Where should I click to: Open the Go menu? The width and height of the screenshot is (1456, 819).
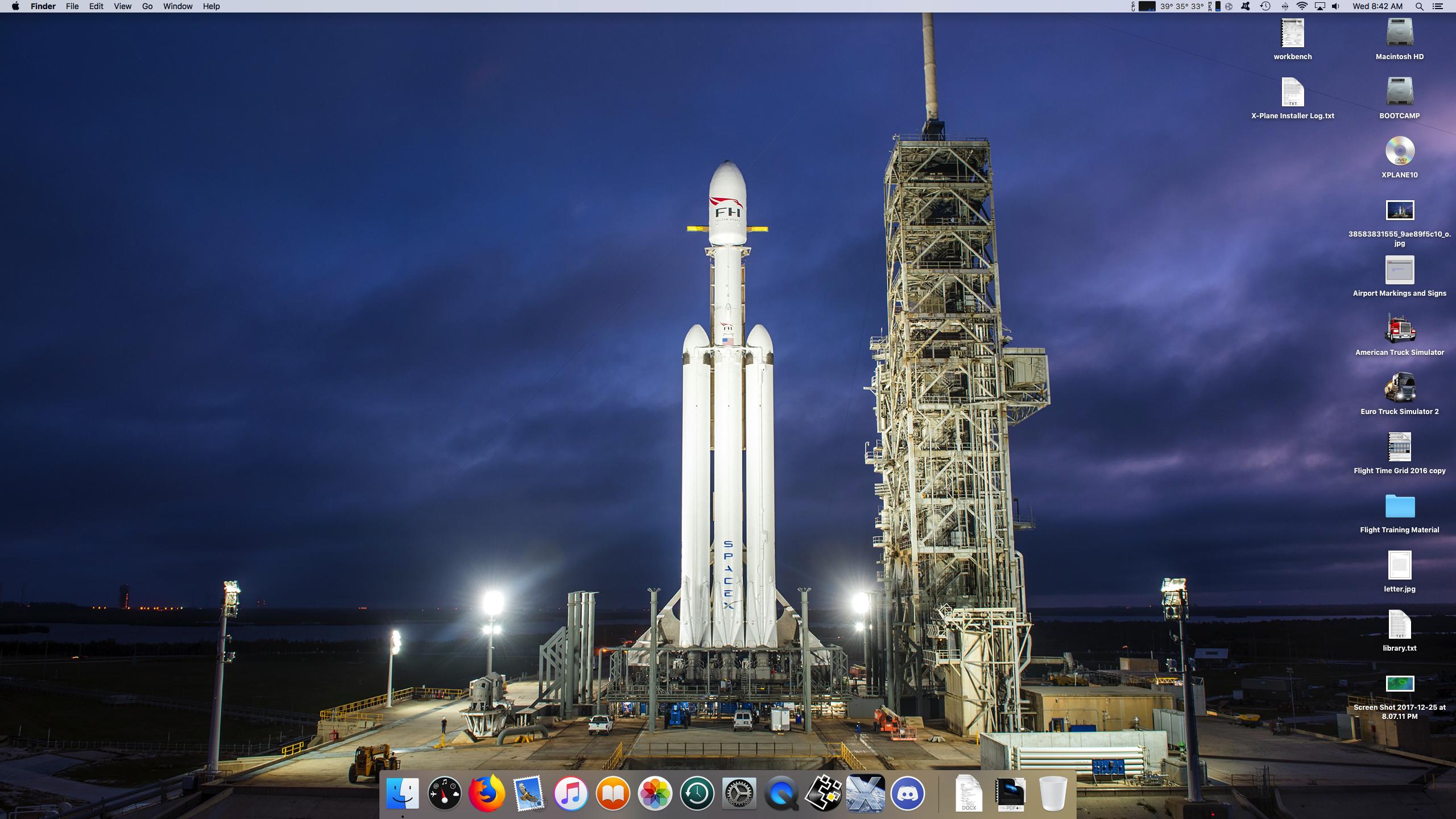coord(147,6)
